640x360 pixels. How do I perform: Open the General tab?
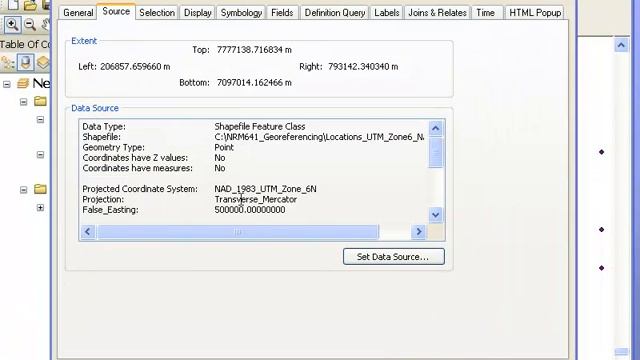click(78, 13)
